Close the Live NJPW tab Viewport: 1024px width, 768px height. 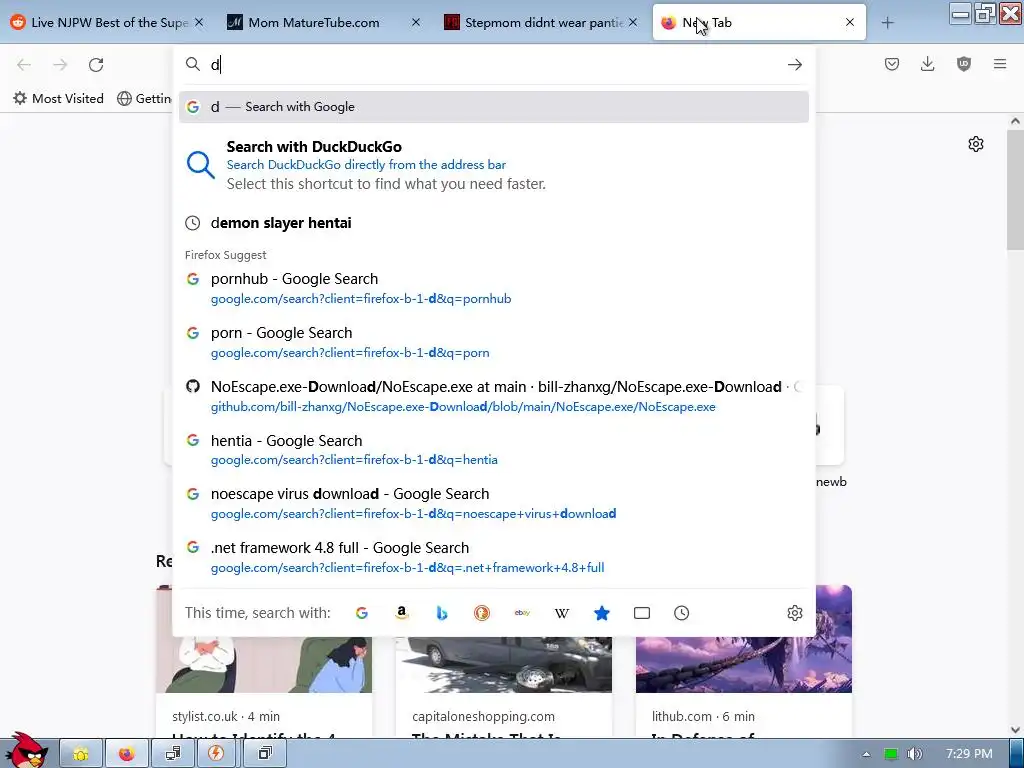click(199, 23)
